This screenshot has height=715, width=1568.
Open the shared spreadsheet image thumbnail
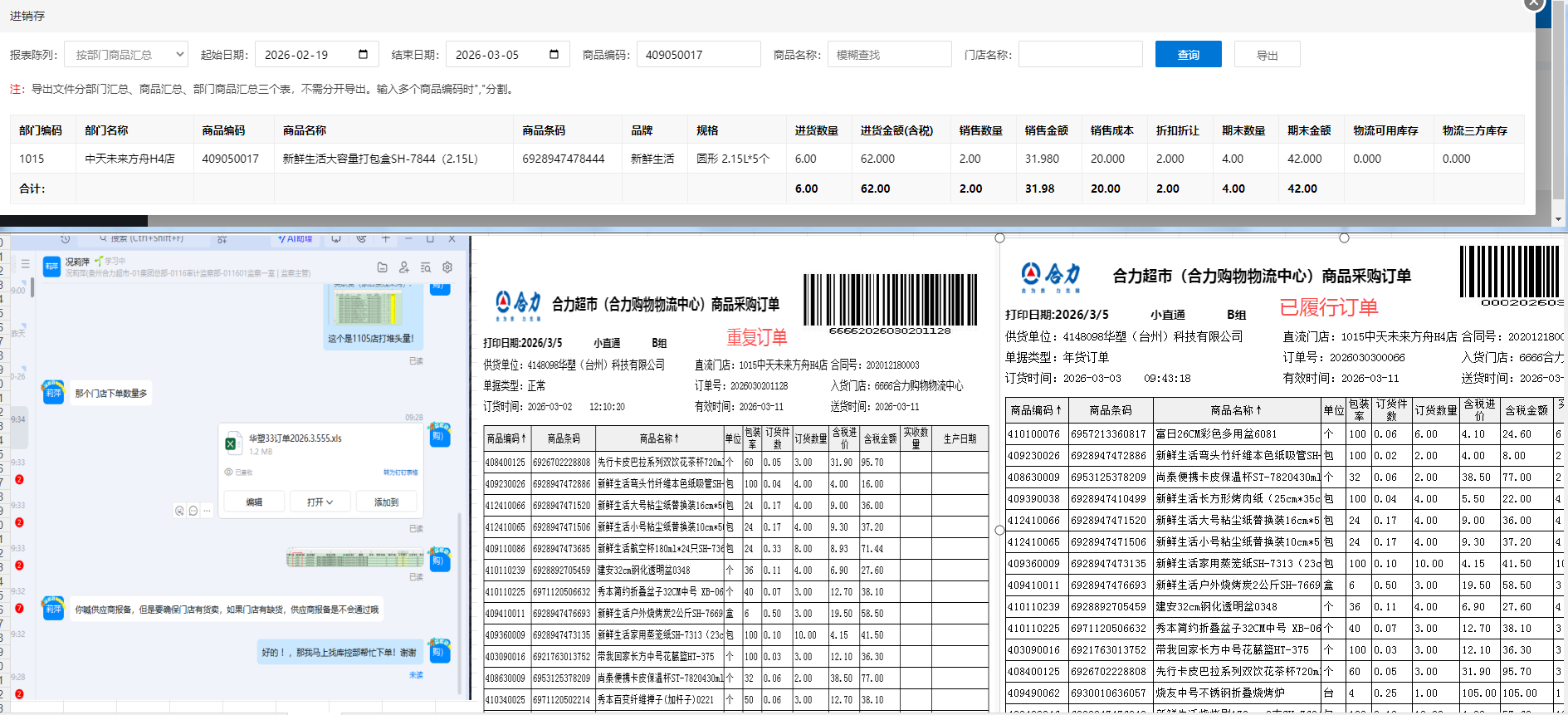(354, 559)
